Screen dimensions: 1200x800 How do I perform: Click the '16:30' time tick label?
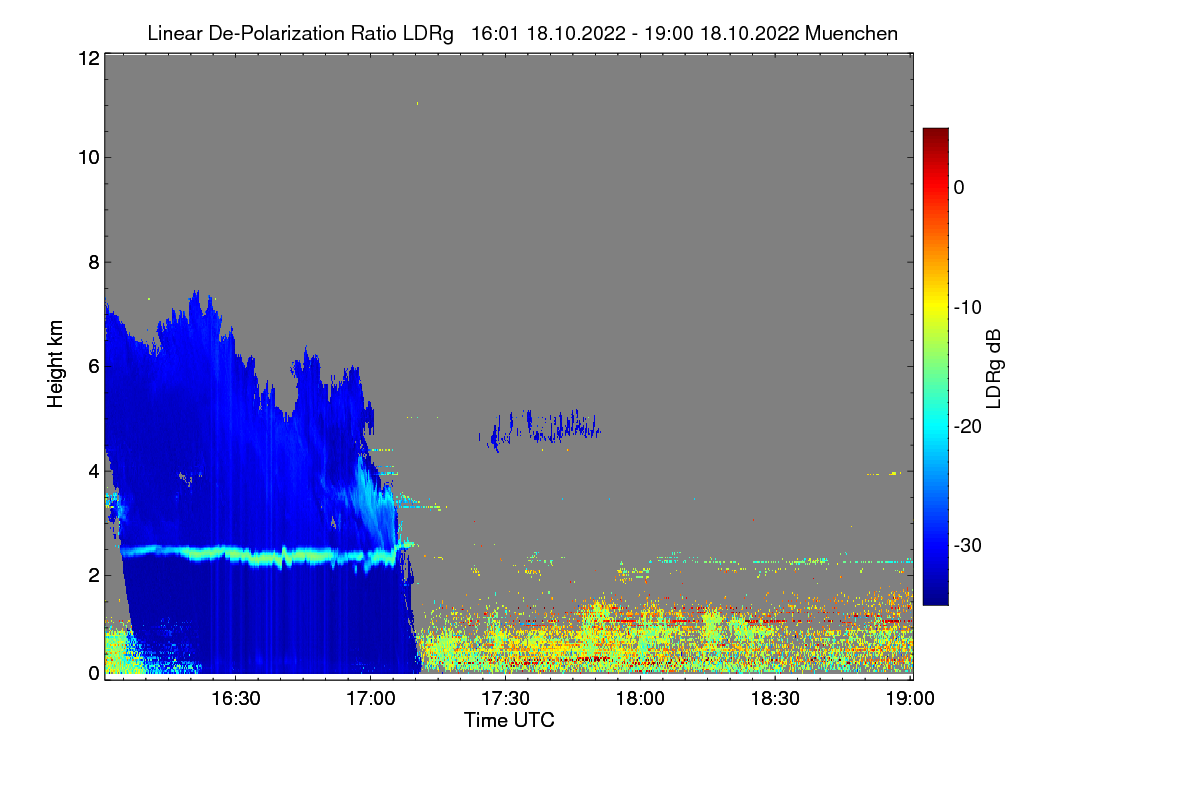point(235,698)
